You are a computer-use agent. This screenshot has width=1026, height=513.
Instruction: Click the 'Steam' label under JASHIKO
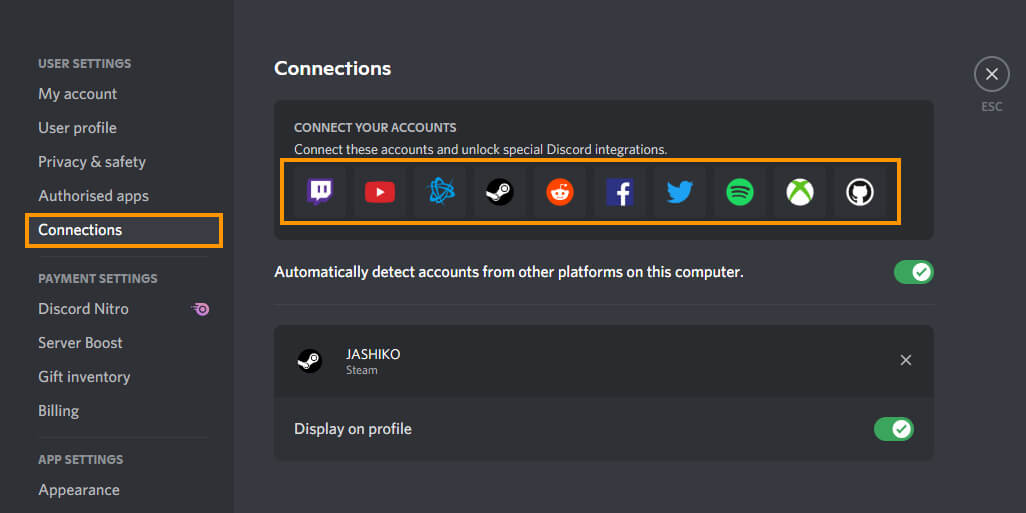(361, 370)
